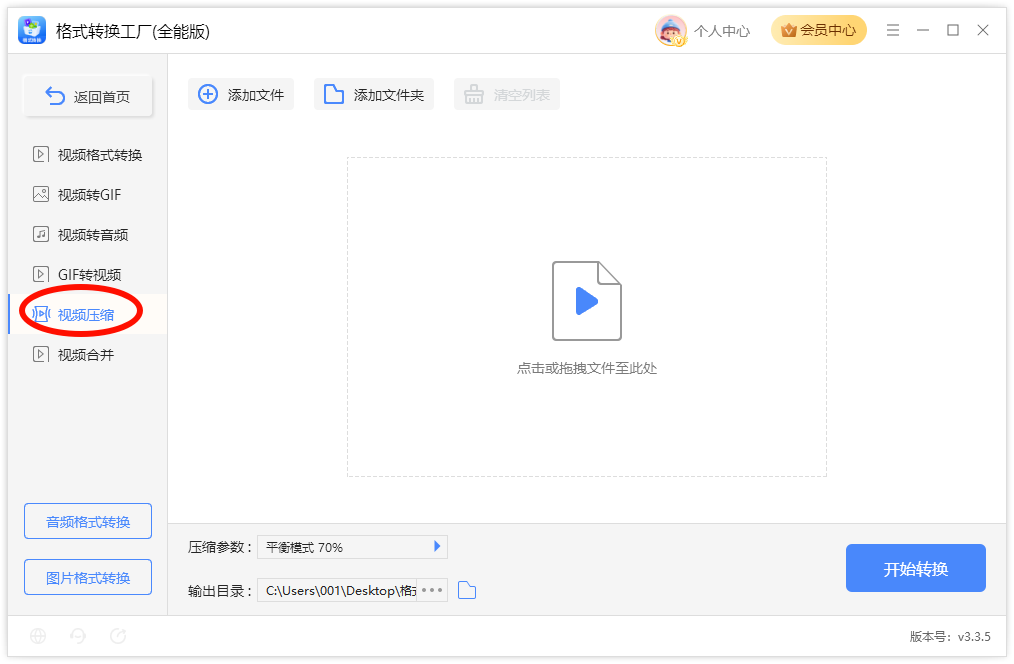
Task: Click 添加文件夹 button
Action: pyautogui.click(x=374, y=94)
